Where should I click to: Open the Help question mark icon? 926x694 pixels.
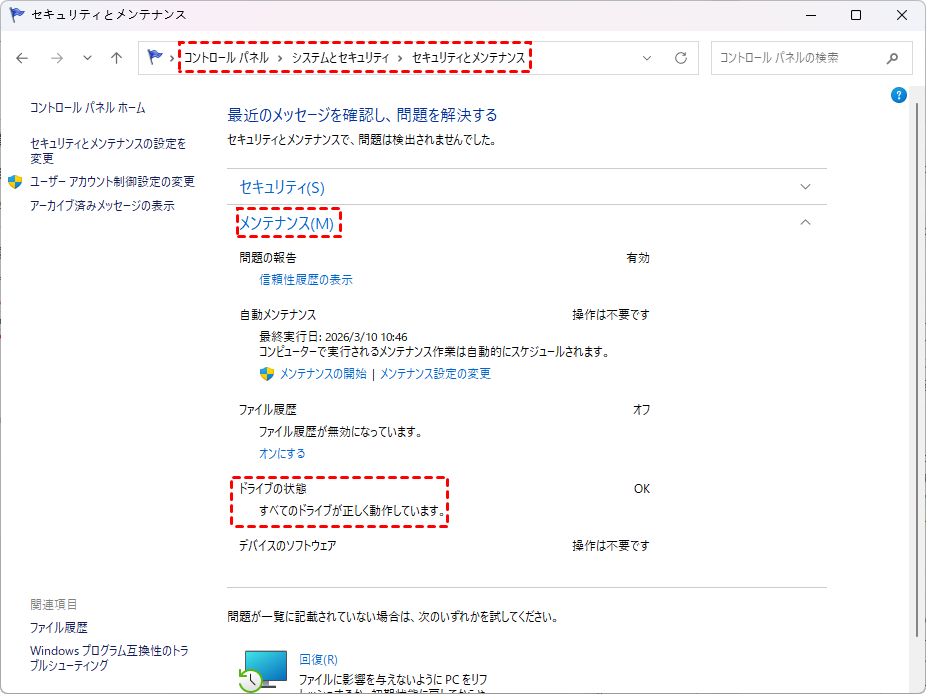(x=898, y=95)
